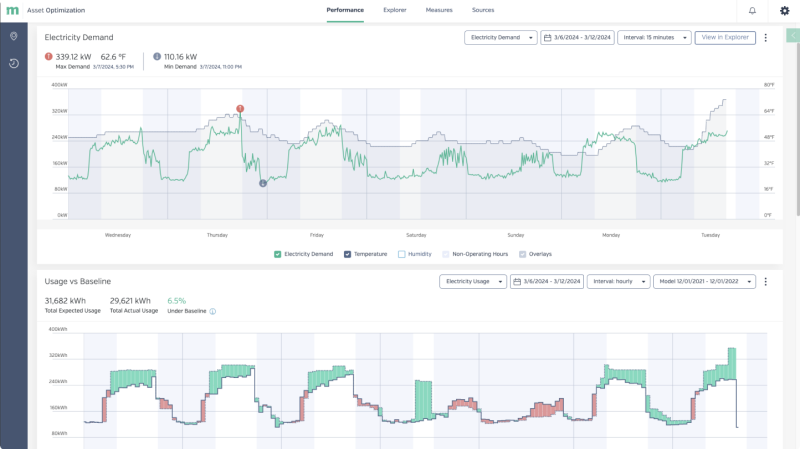Toggle the Non-Operating Hours checkbox
800x449 pixels.
coord(446,254)
